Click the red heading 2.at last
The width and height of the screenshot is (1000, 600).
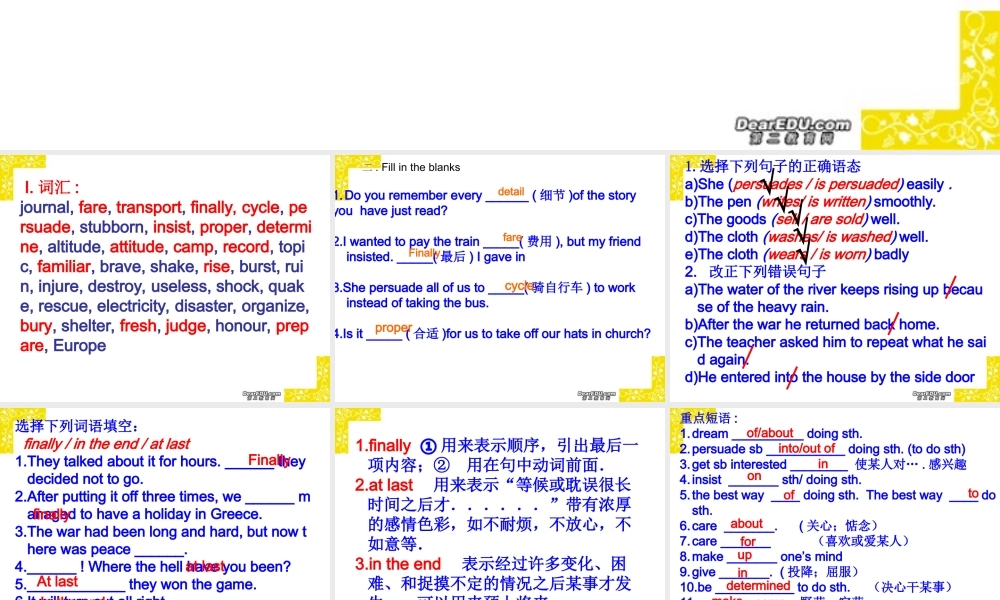pos(384,485)
